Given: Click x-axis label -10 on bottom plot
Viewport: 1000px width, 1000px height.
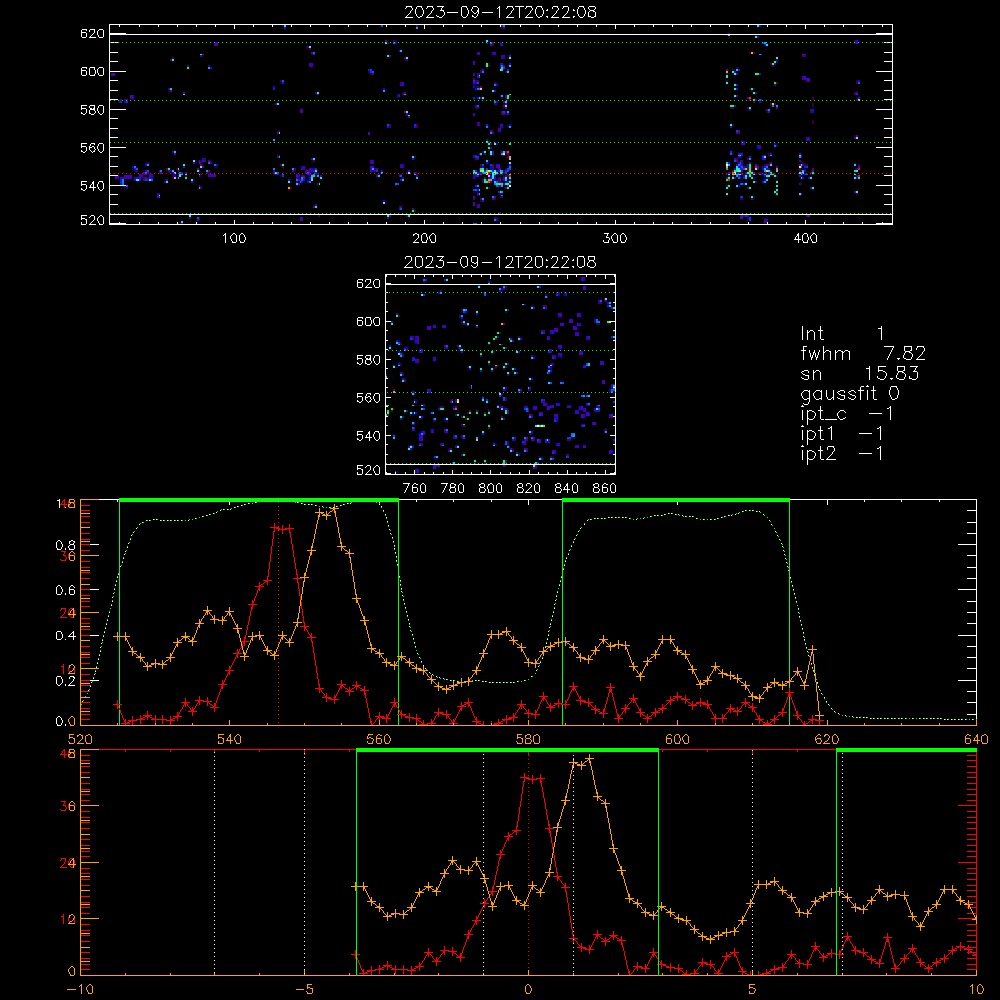Looking at the screenshot, I should (x=80, y=990).
